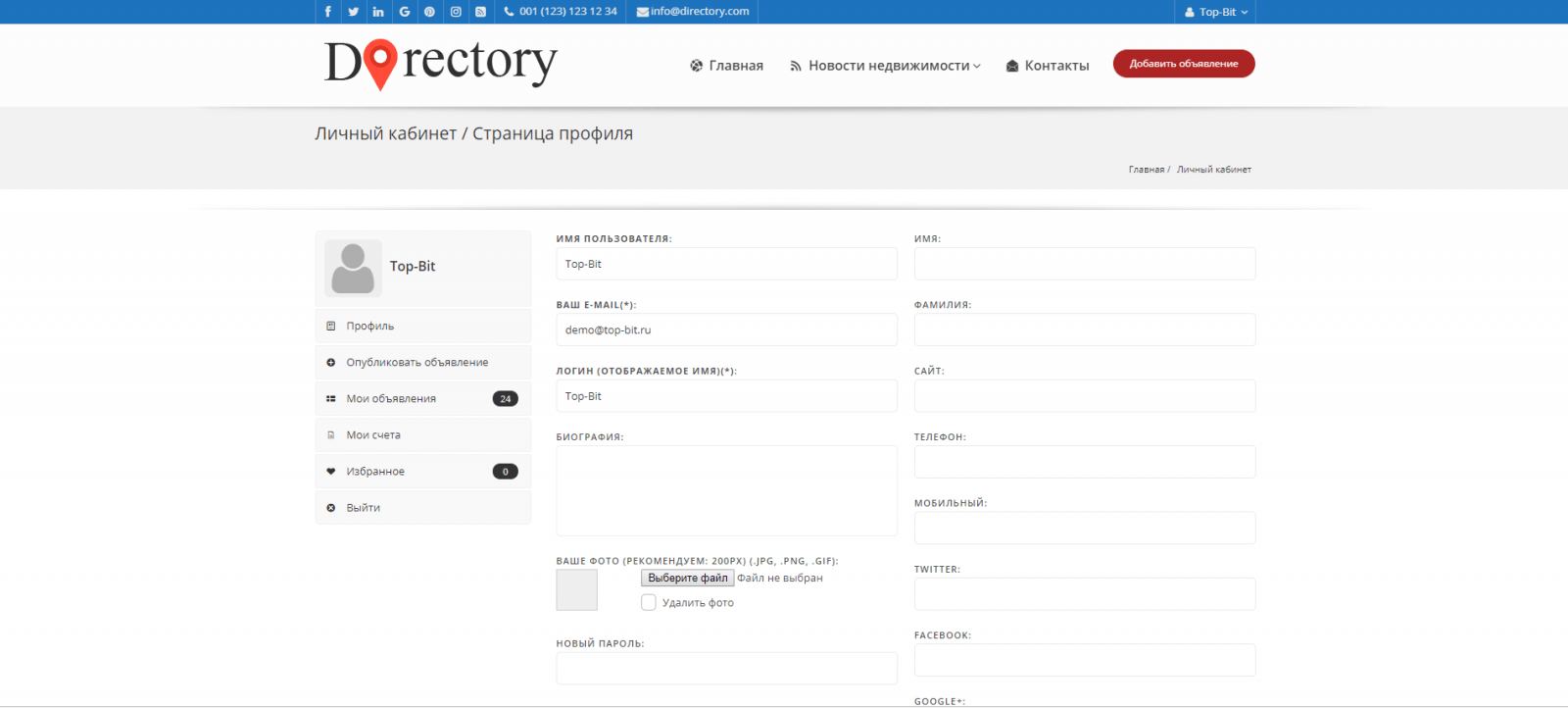Click the Профиль list icon in sidebar
Viewport: 1568px width, 708px height.
(x=331, y=326)
